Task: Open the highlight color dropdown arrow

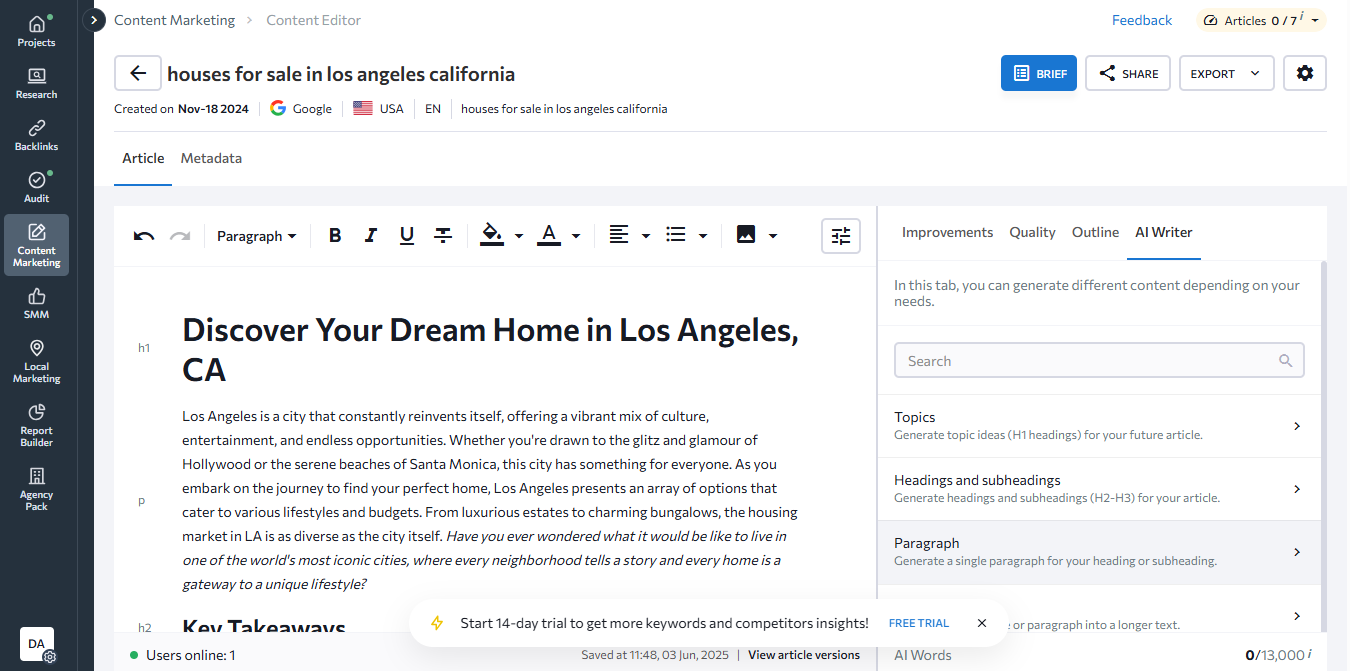Action: click(519, 236)
